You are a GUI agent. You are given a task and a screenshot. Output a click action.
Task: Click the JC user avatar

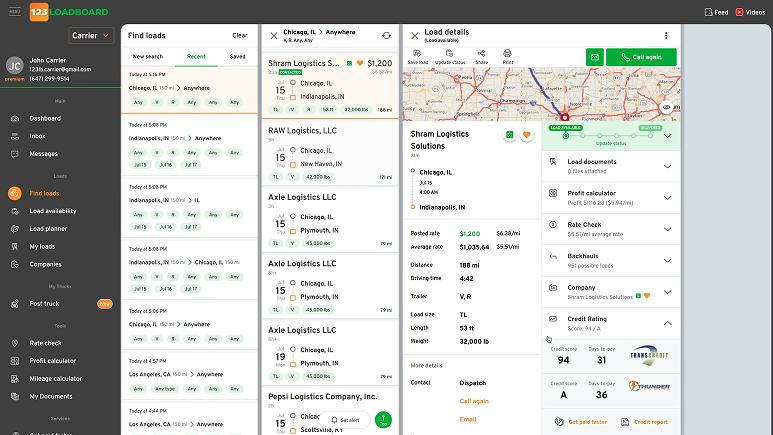click(15, 66)
